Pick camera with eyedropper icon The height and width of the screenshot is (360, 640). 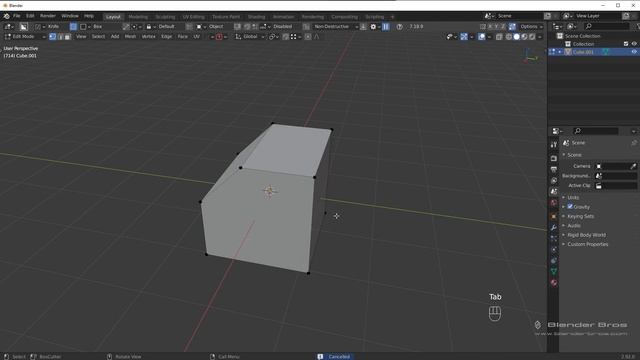pyautogui.click(x=633, y=166)
